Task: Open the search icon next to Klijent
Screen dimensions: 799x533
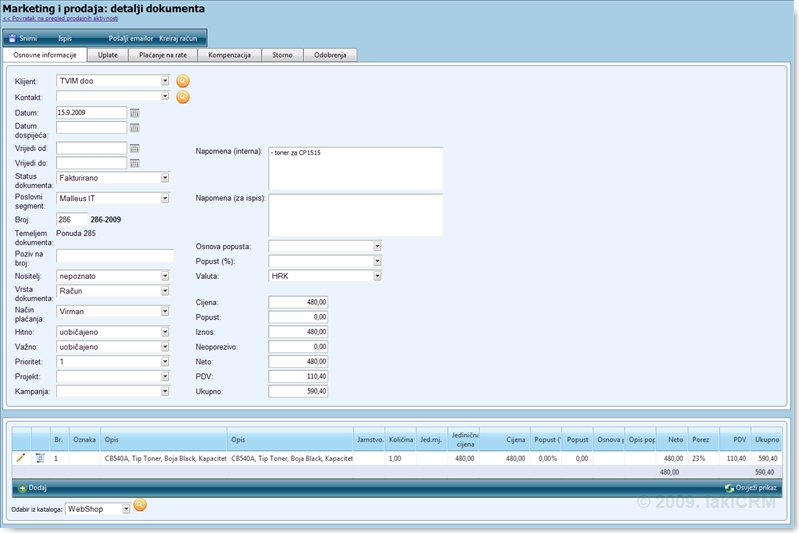Action: click(x=182, y=81)
